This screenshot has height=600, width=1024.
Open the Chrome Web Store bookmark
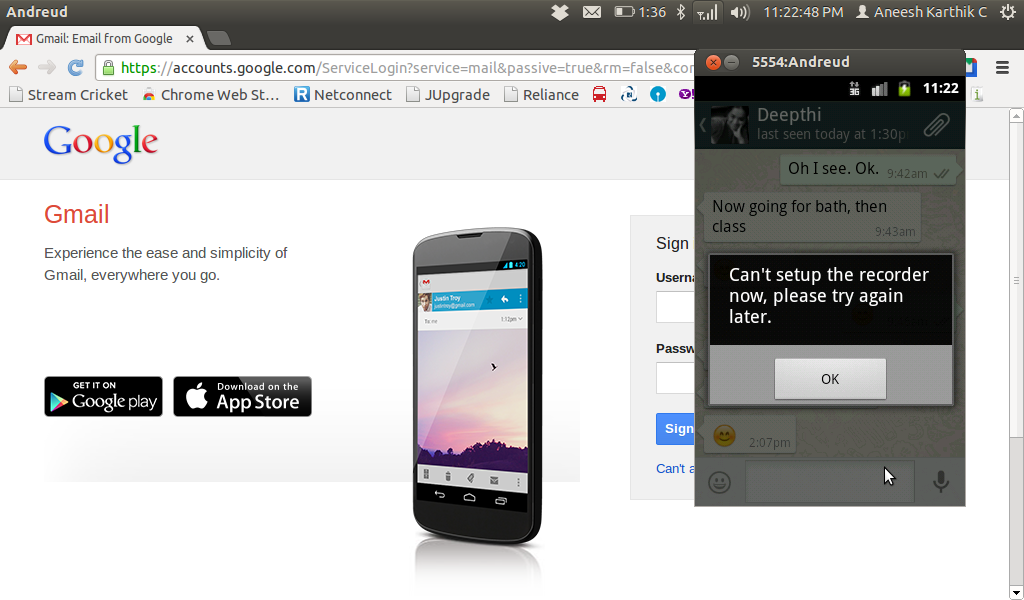tap(211, 95)
